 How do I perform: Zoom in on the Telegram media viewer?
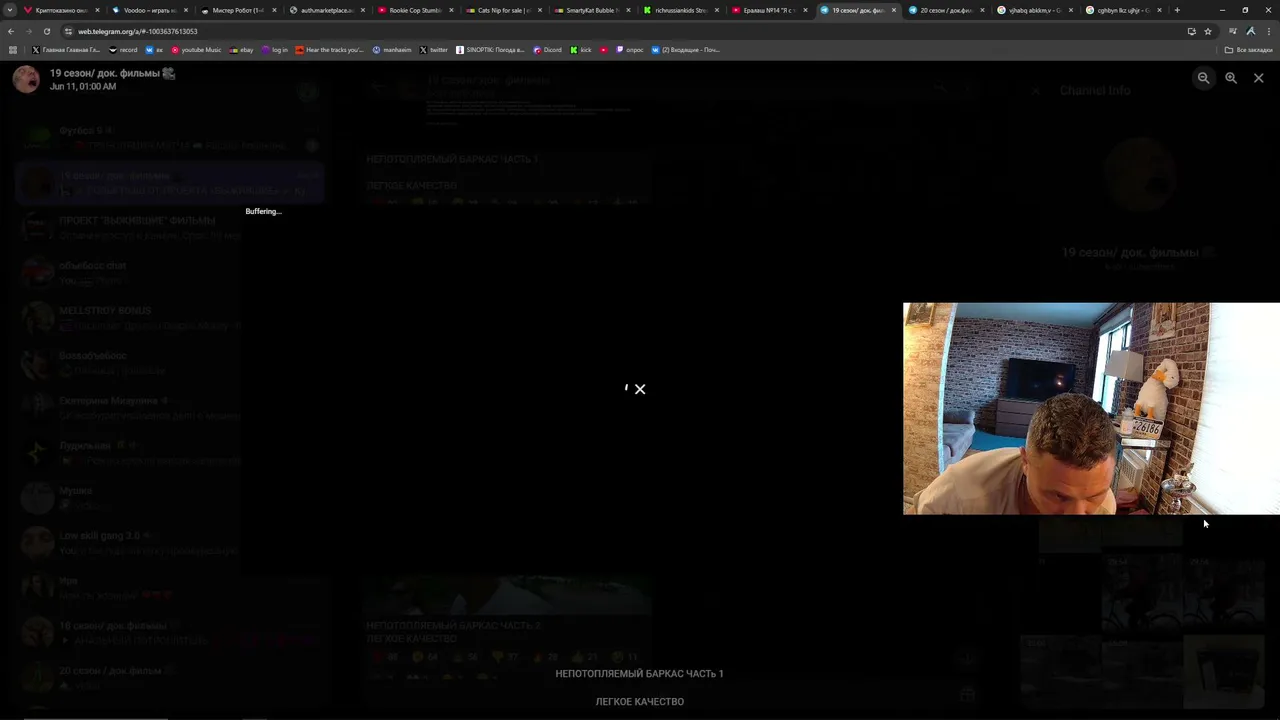1231,78
